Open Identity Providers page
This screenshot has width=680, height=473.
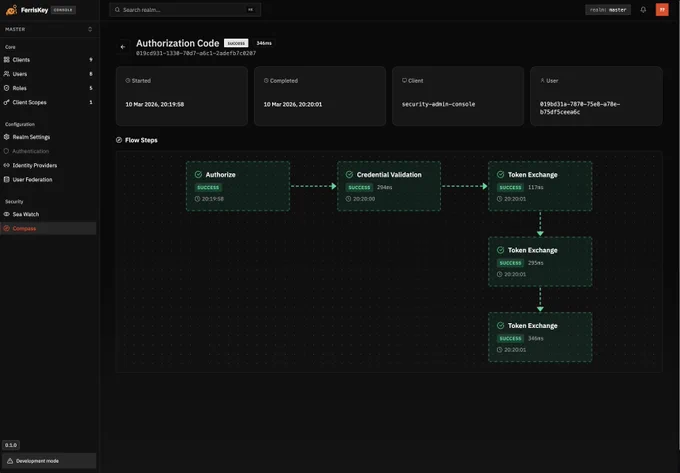48,165
